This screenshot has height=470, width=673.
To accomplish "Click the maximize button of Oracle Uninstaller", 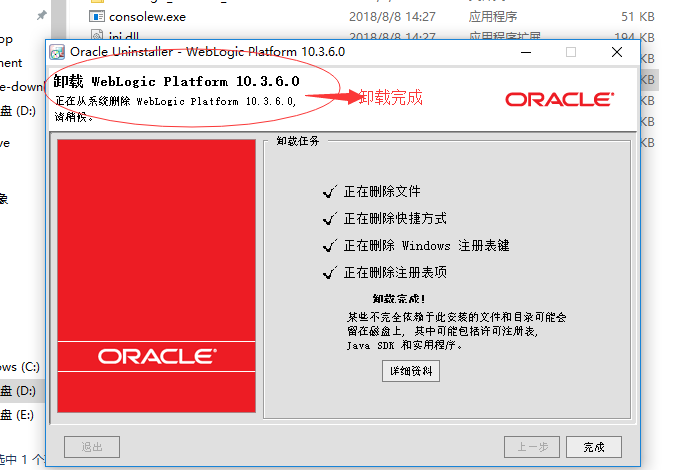I will click(571, 52).
